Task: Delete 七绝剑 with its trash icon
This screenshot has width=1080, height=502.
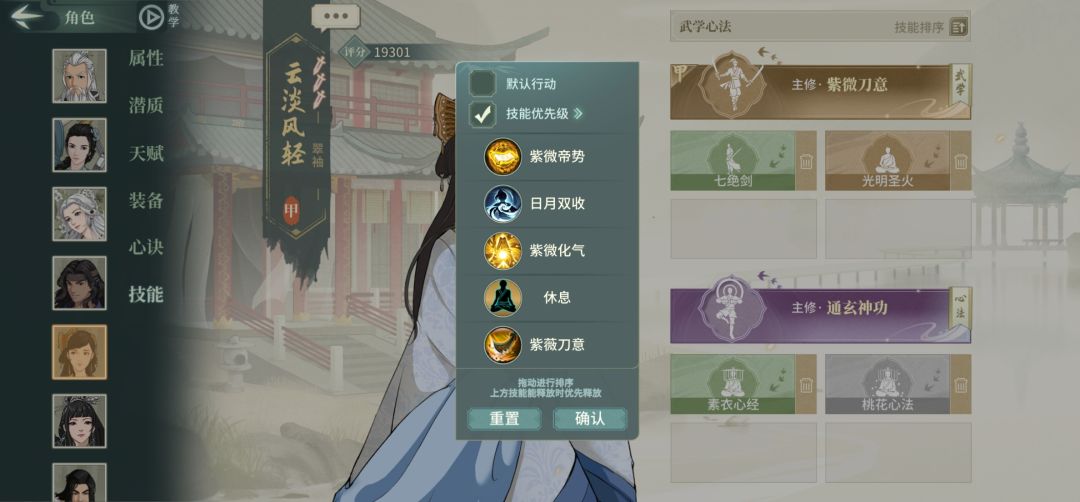Action: 807,163
